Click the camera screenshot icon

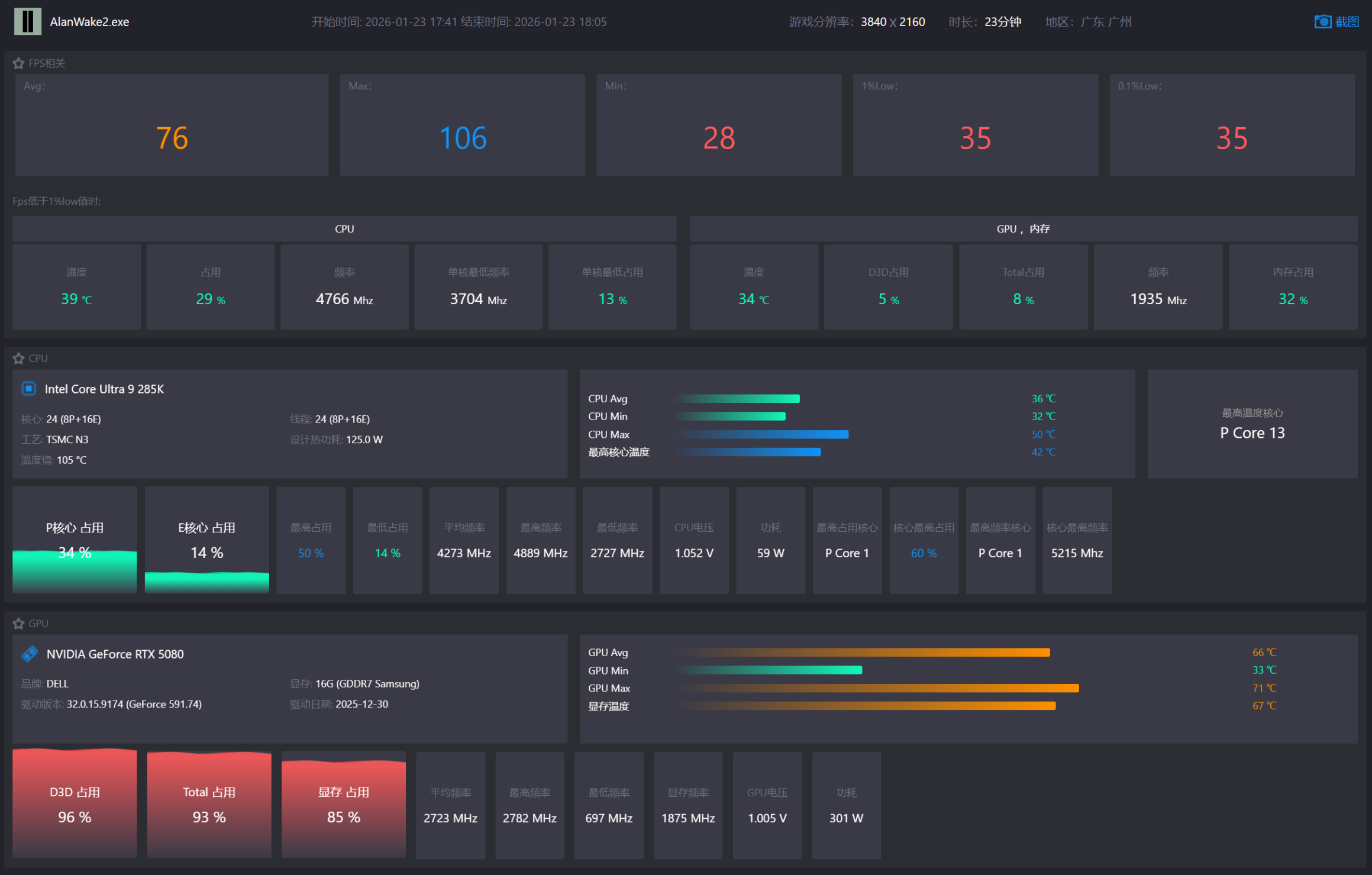(x=1322, y=22)
